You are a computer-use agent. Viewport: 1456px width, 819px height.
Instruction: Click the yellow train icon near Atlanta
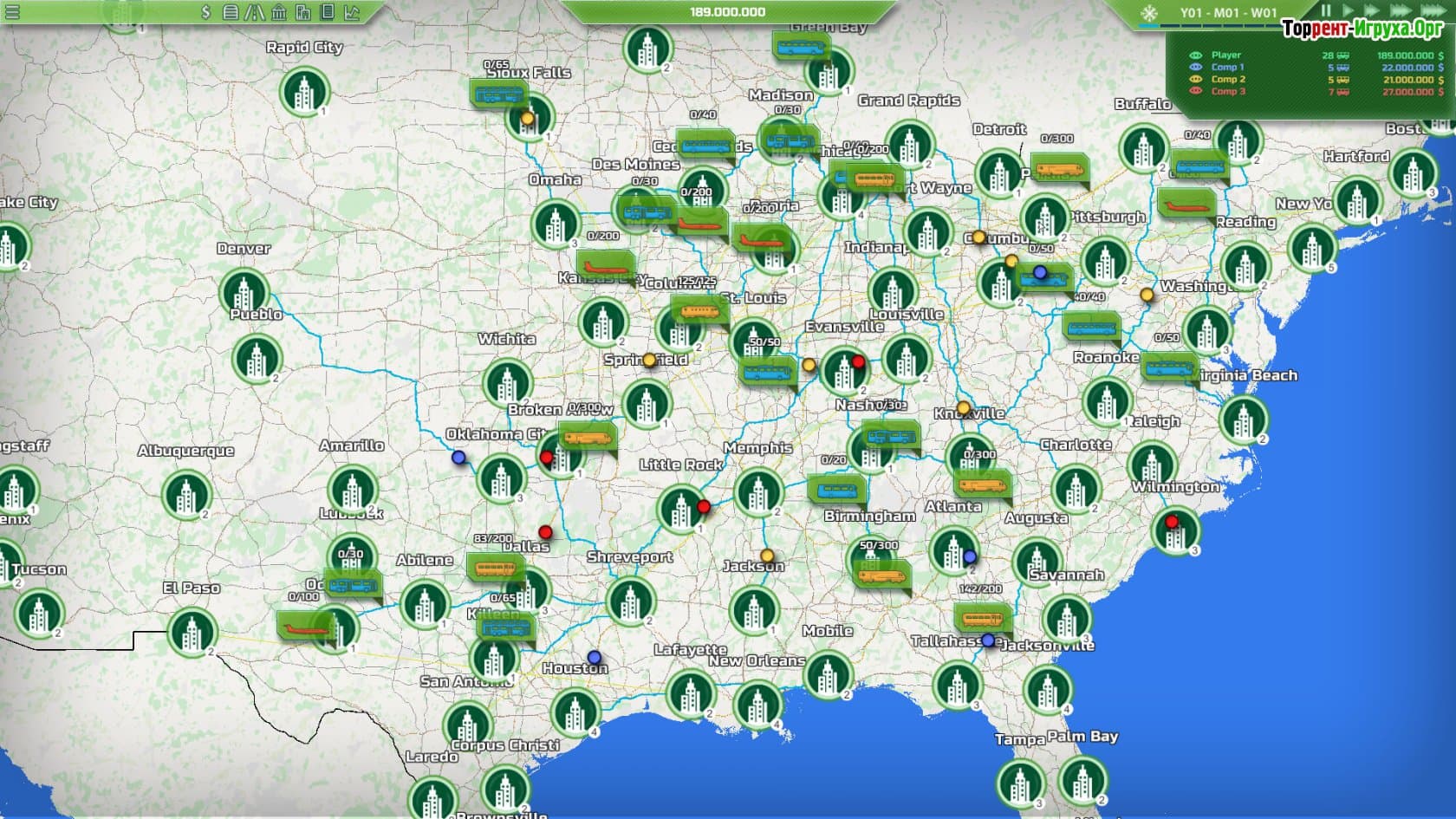(981, 484)
